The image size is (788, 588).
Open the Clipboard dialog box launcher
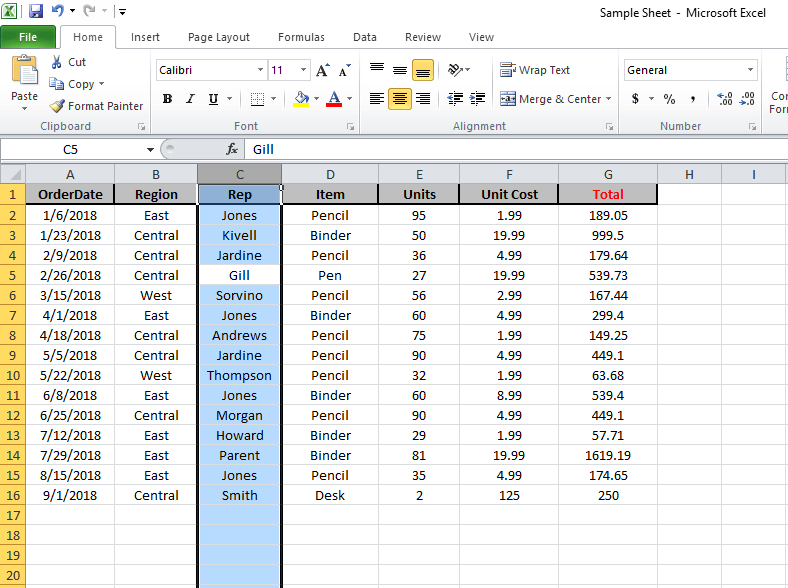142,127
